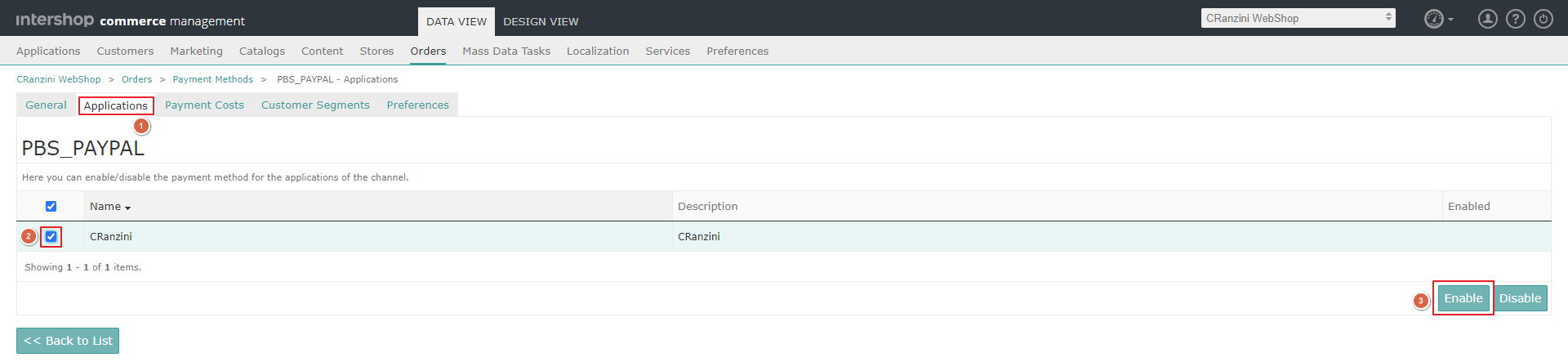Open the Preferences top menu

737,51
